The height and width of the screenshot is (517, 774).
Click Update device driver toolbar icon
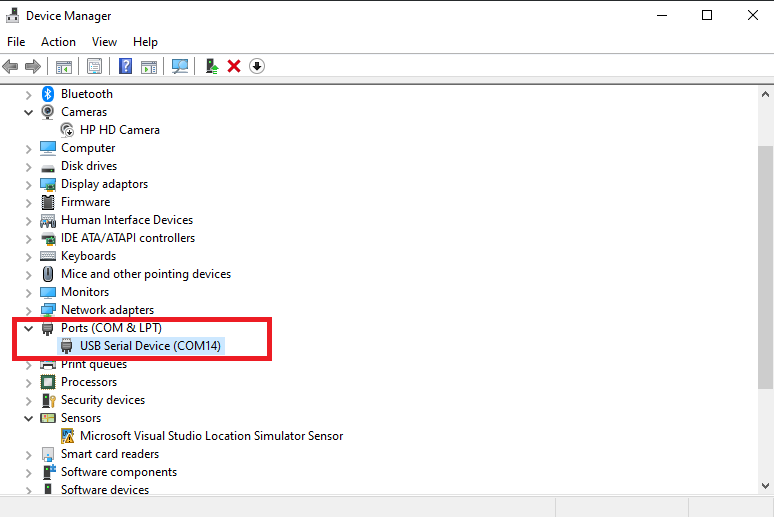click(212, 66)
